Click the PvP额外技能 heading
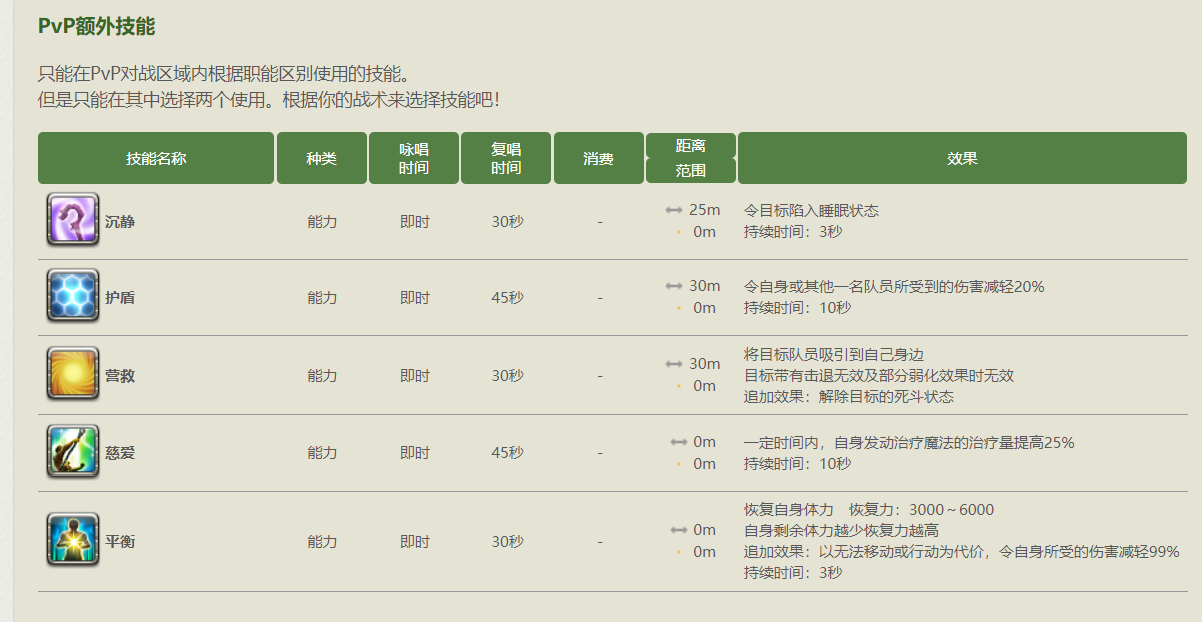This screenshot has width=1202, height=622. 96,27
